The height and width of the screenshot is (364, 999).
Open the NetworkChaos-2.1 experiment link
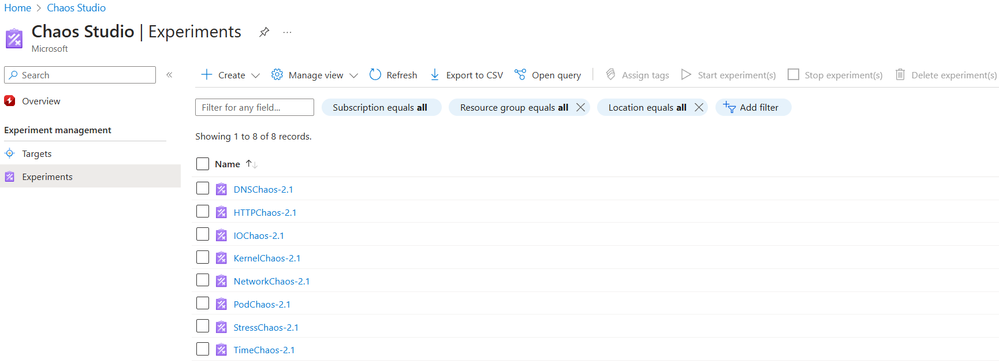coord(271,281)
